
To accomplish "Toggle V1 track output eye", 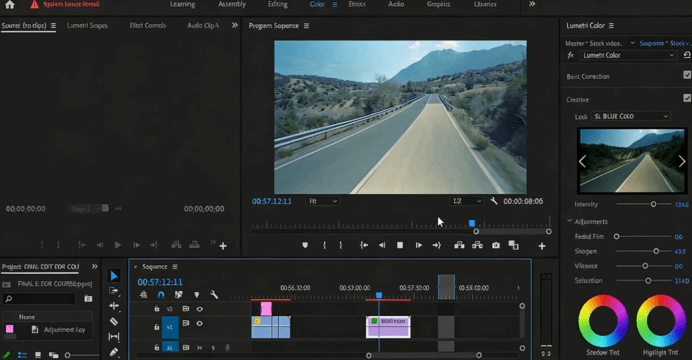I will coord(199,323).
